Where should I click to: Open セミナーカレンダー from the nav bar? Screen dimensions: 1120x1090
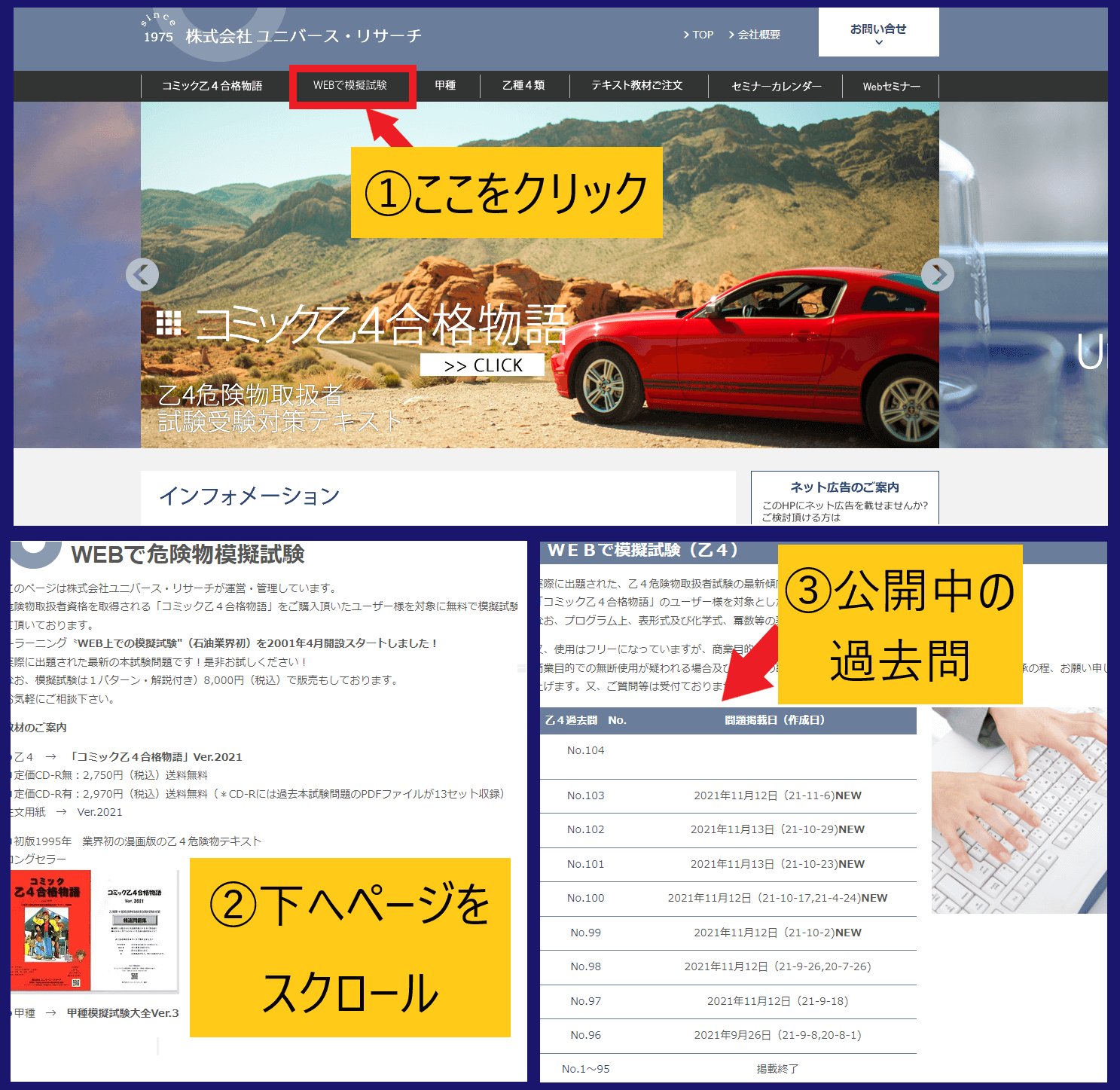coord(777,87)
